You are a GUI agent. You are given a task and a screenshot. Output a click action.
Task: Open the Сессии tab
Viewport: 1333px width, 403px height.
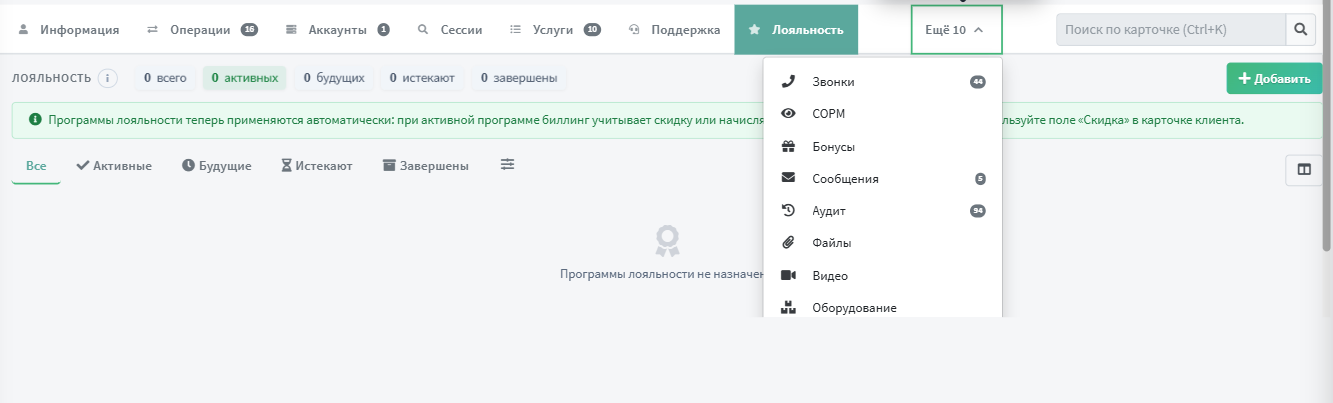[450, 30]
